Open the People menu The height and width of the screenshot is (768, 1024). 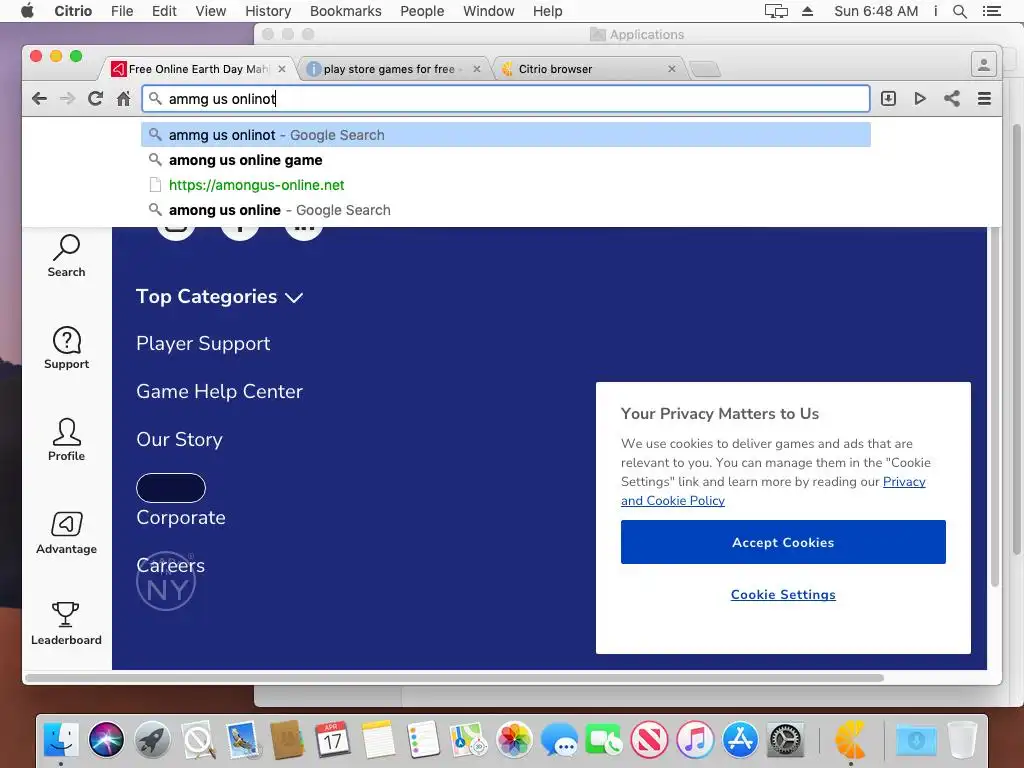click(x=422, y=11)
